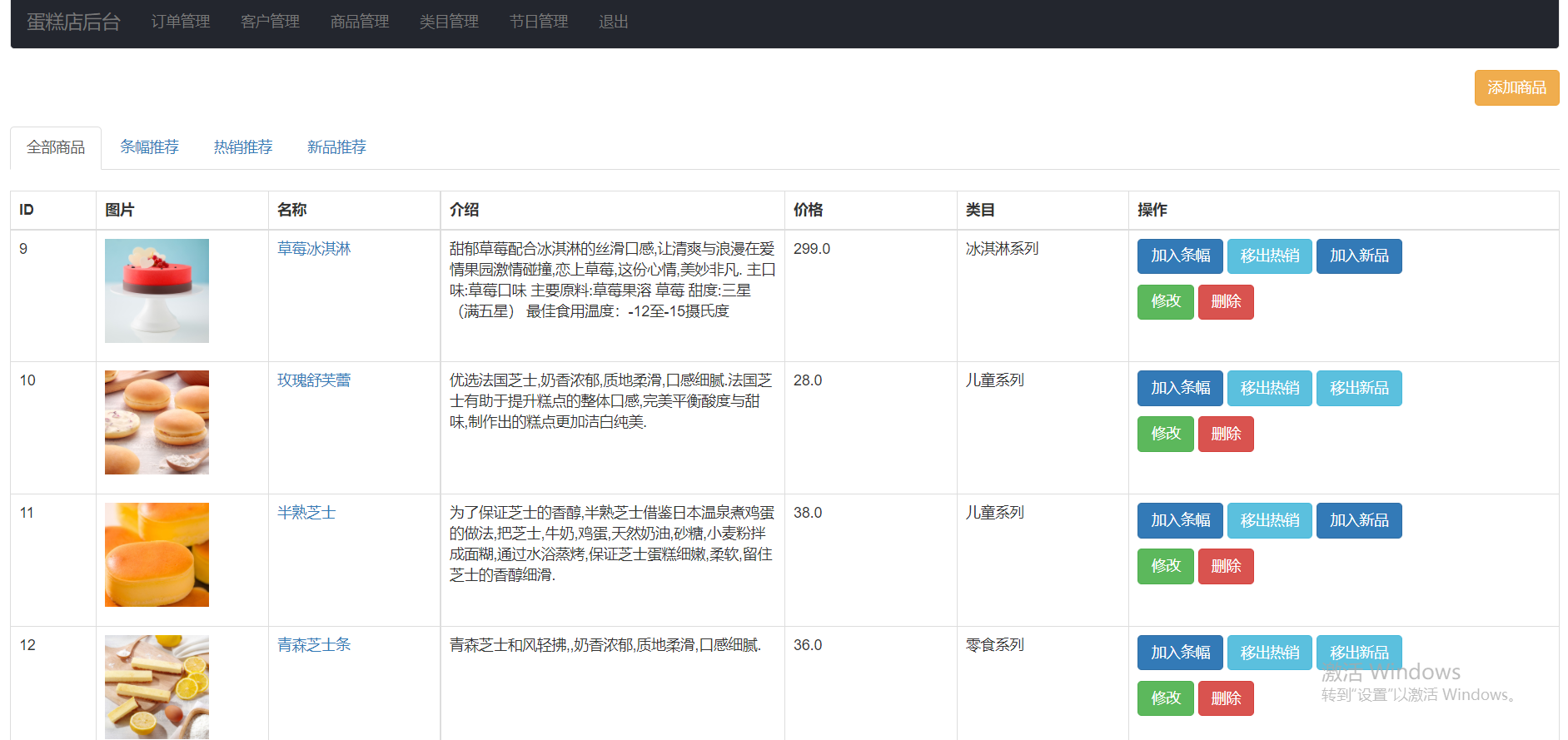Image resolution: width=1568 pixels, height=740 pixels.
Task: Click 移出新品 for 玫瑰舒芙蕾
Action: [1359, 389]
